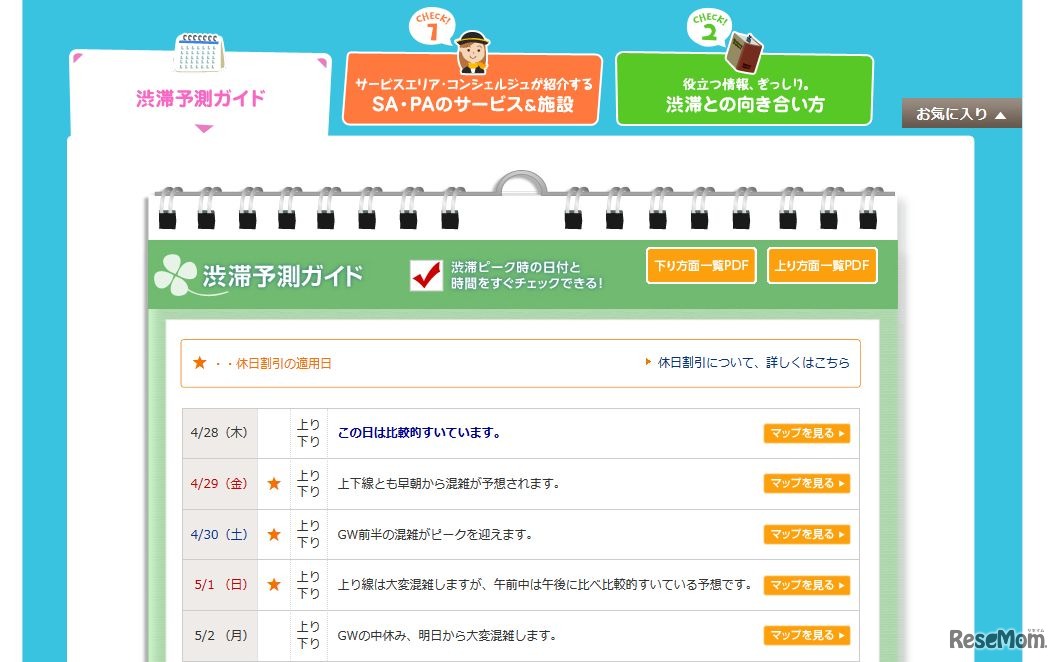Click the star legend in 休日割引の適用日 row
The height and width of the screenshot is (662, 1060).
pos(199,363)
